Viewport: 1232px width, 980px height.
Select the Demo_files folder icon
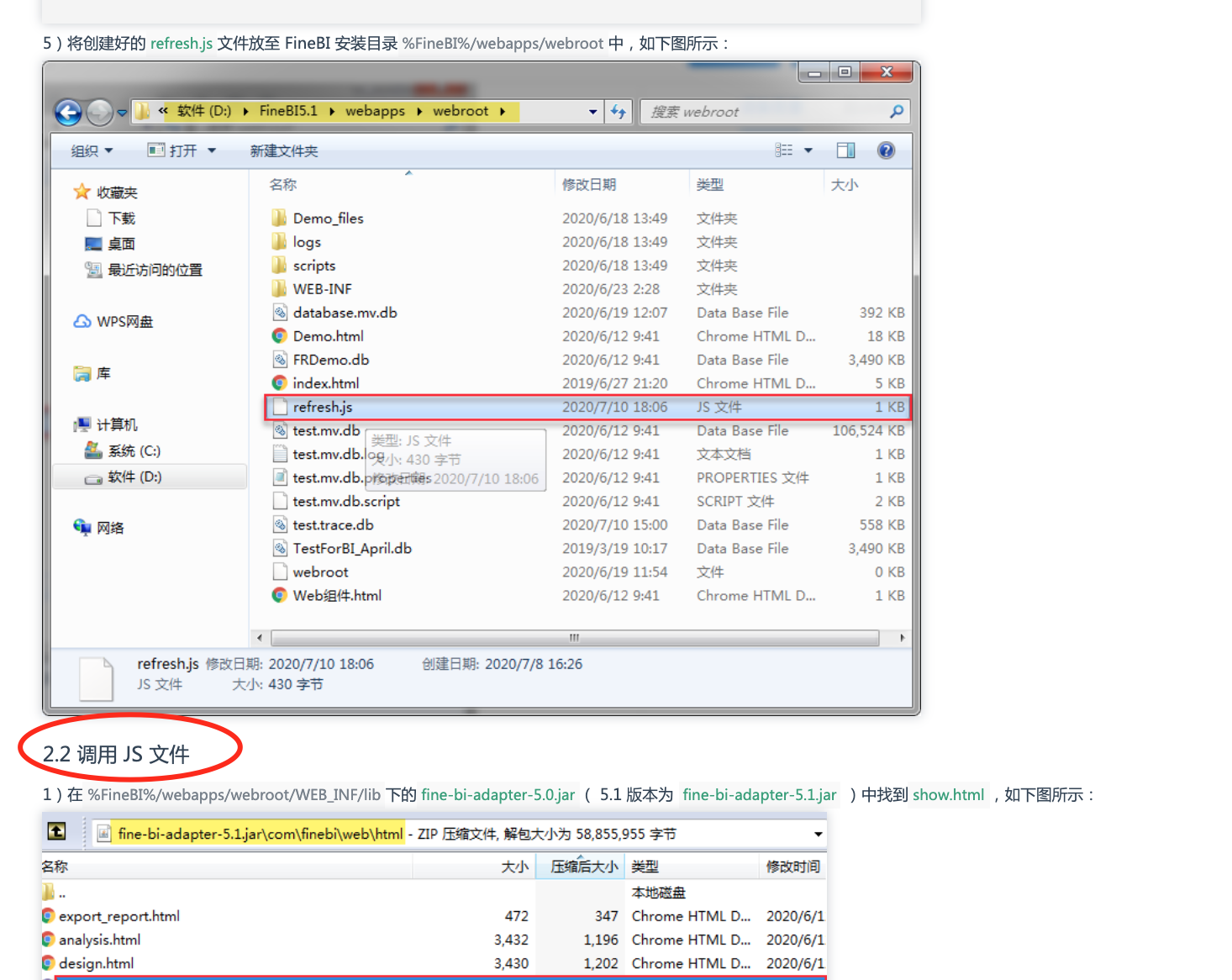[x=280, y=219]
